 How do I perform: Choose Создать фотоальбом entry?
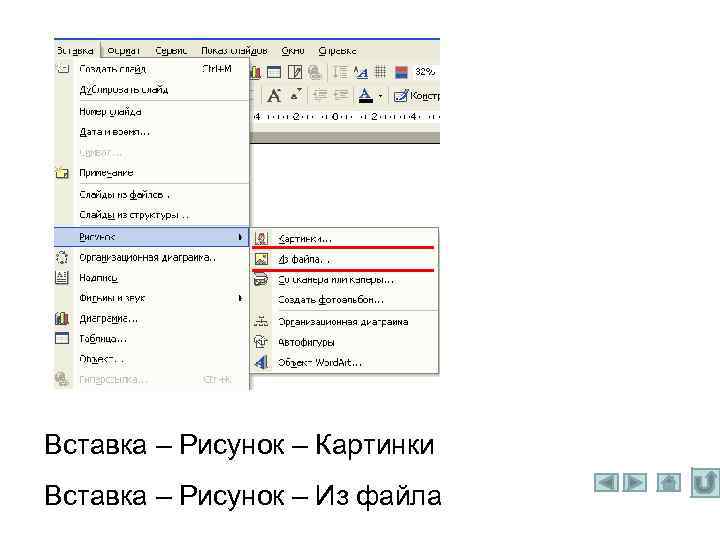pos(344,300)
